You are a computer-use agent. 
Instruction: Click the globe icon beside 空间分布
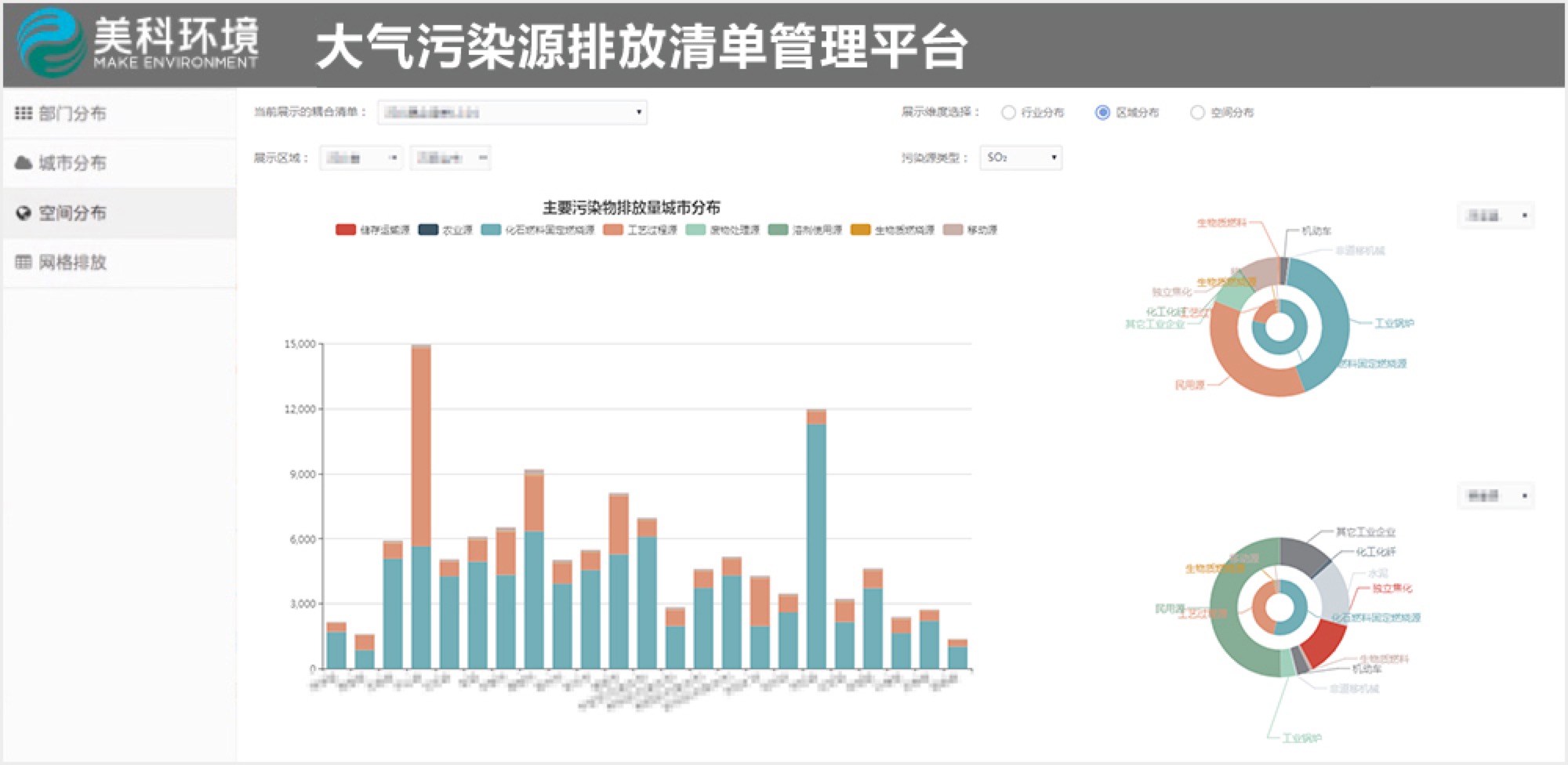click(x=23, y=213)
